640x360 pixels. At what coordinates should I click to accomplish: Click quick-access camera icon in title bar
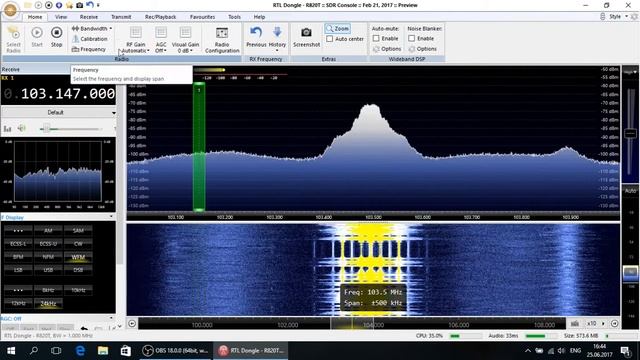80,5
